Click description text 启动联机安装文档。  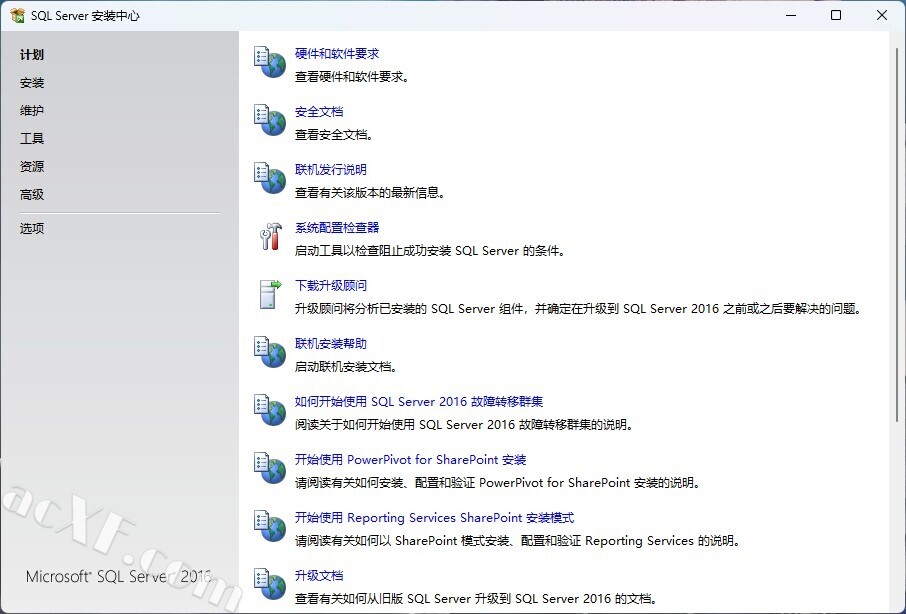[346, 367]
